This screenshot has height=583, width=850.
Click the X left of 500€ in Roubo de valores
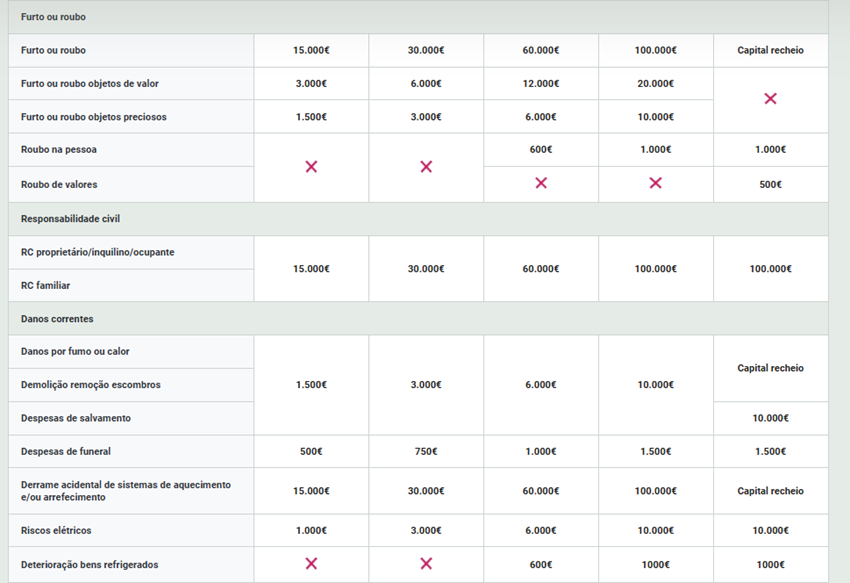(656, 183)
